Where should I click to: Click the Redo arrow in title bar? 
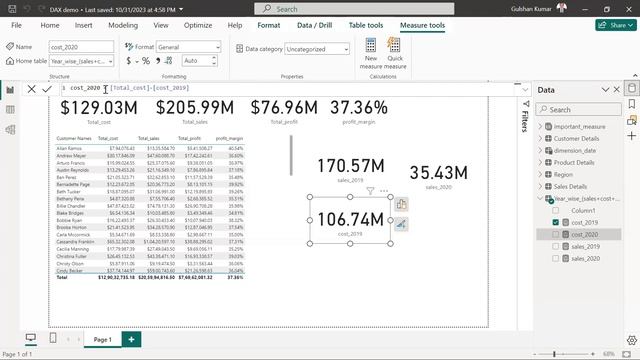(41, 9)
